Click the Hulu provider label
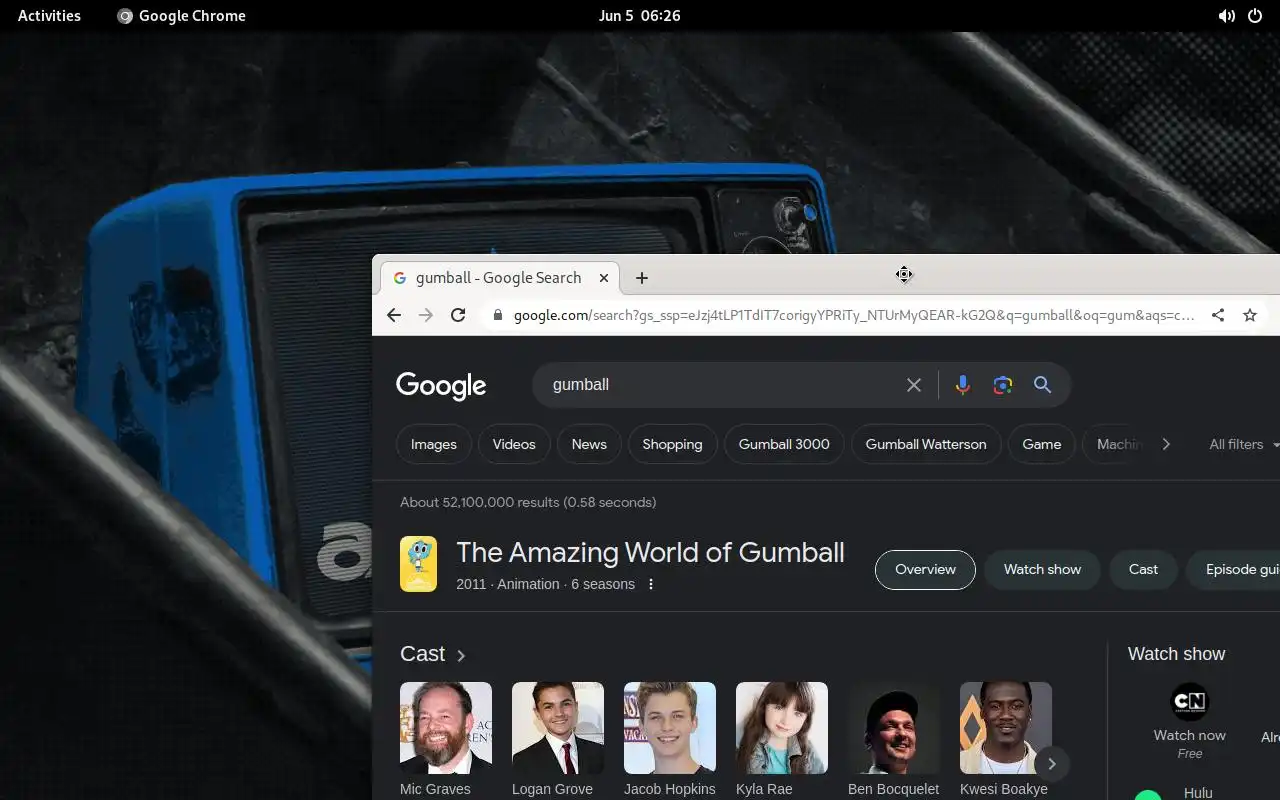The width and height of the screenshot is (1280, 800). pyautogui.click(x=1198, y=793)
